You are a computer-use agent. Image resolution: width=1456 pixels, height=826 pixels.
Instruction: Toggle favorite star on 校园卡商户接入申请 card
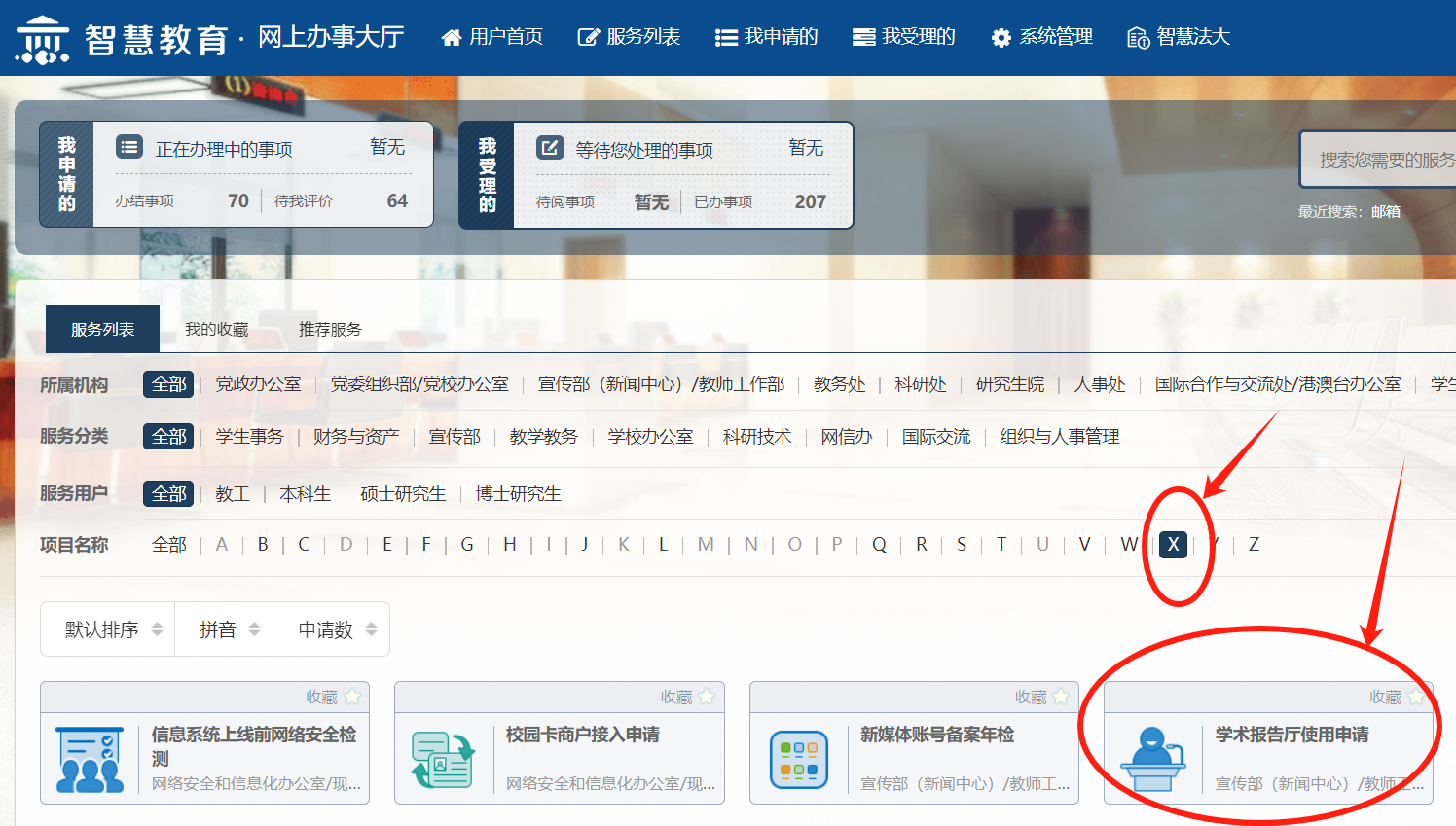click(707, 697)
